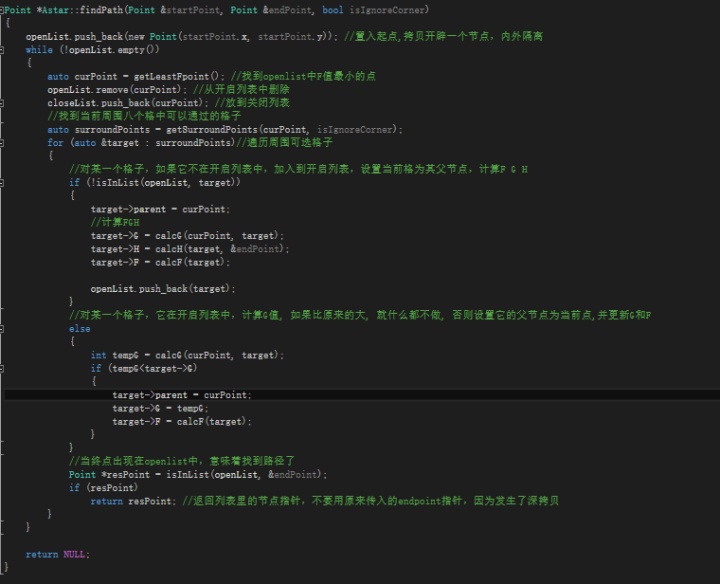The image size is (720, 584).
Task: Click target->G = tempG line
Action: pos(160,408)
